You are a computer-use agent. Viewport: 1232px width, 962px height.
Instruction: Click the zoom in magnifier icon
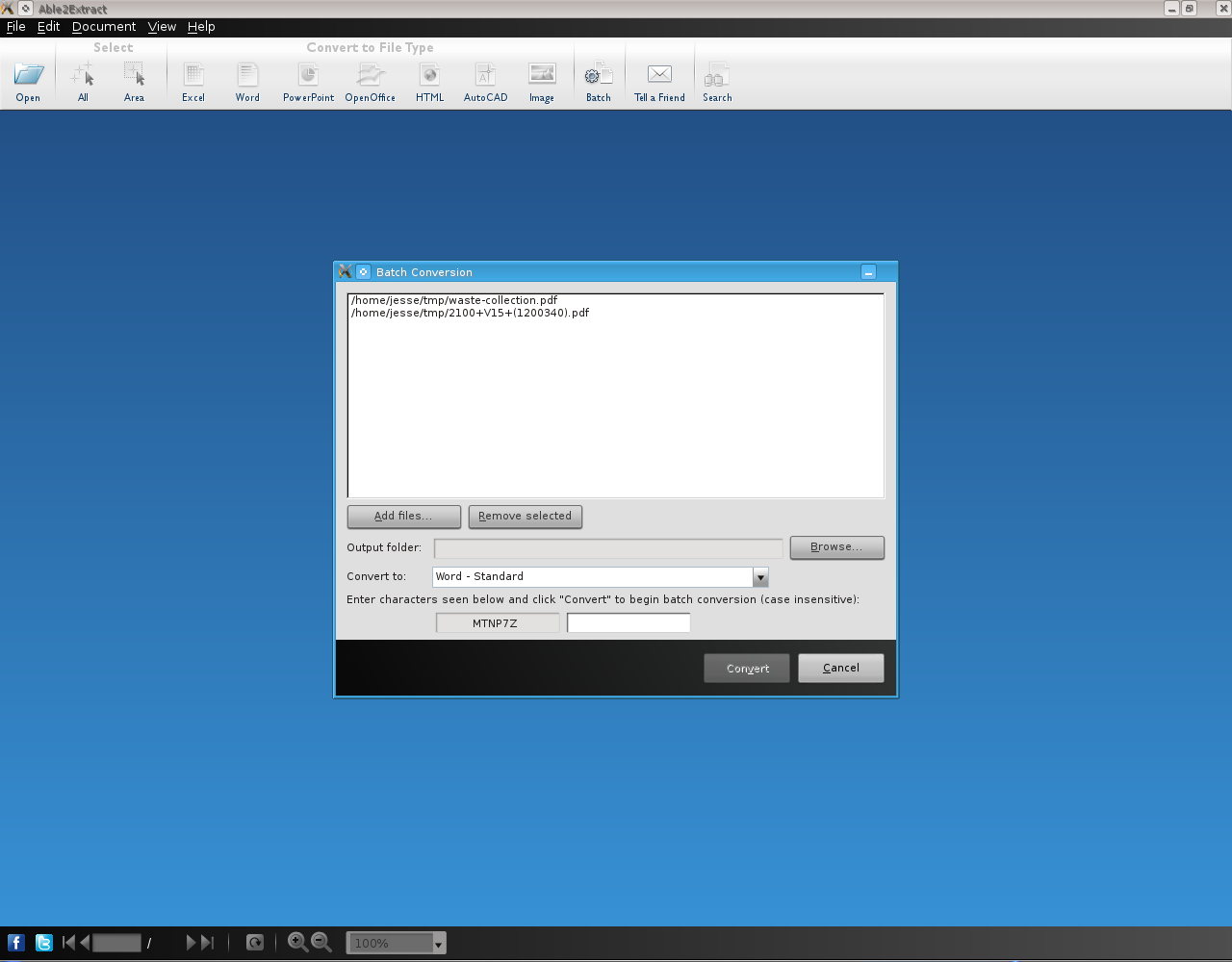pos(297,943)
